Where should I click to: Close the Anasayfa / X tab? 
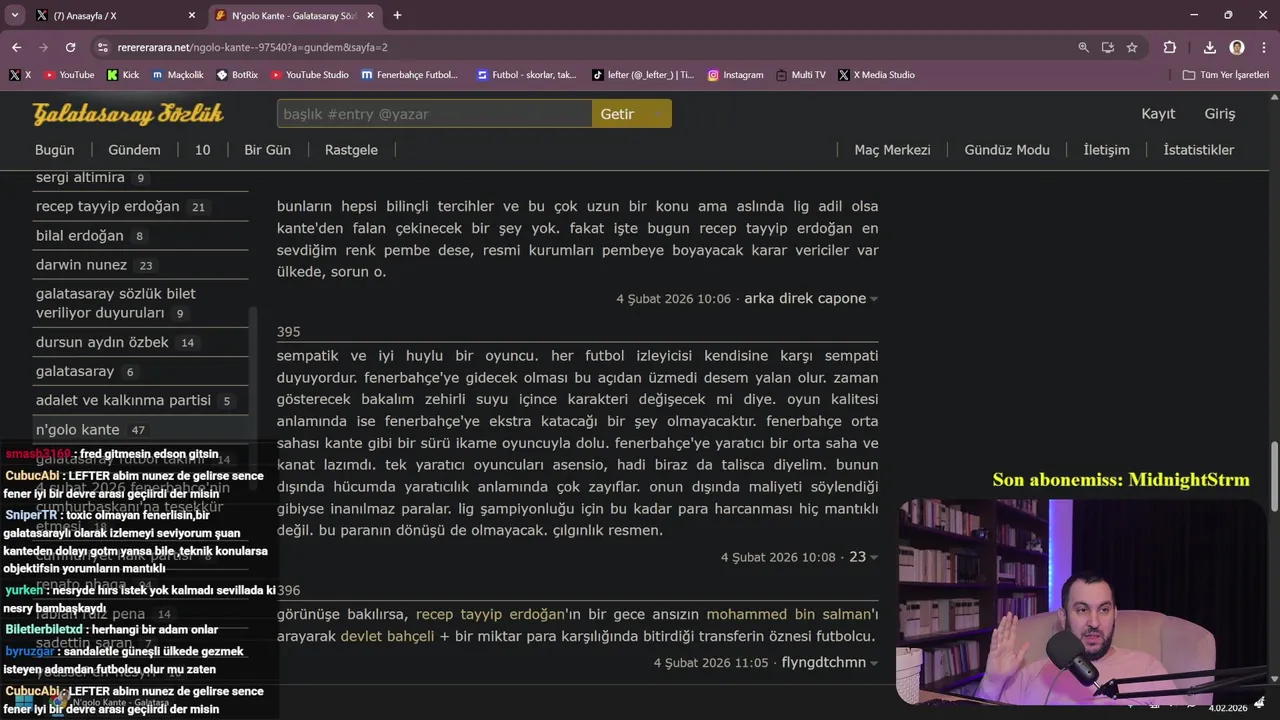pyautogui.click(x=192, y=15)
